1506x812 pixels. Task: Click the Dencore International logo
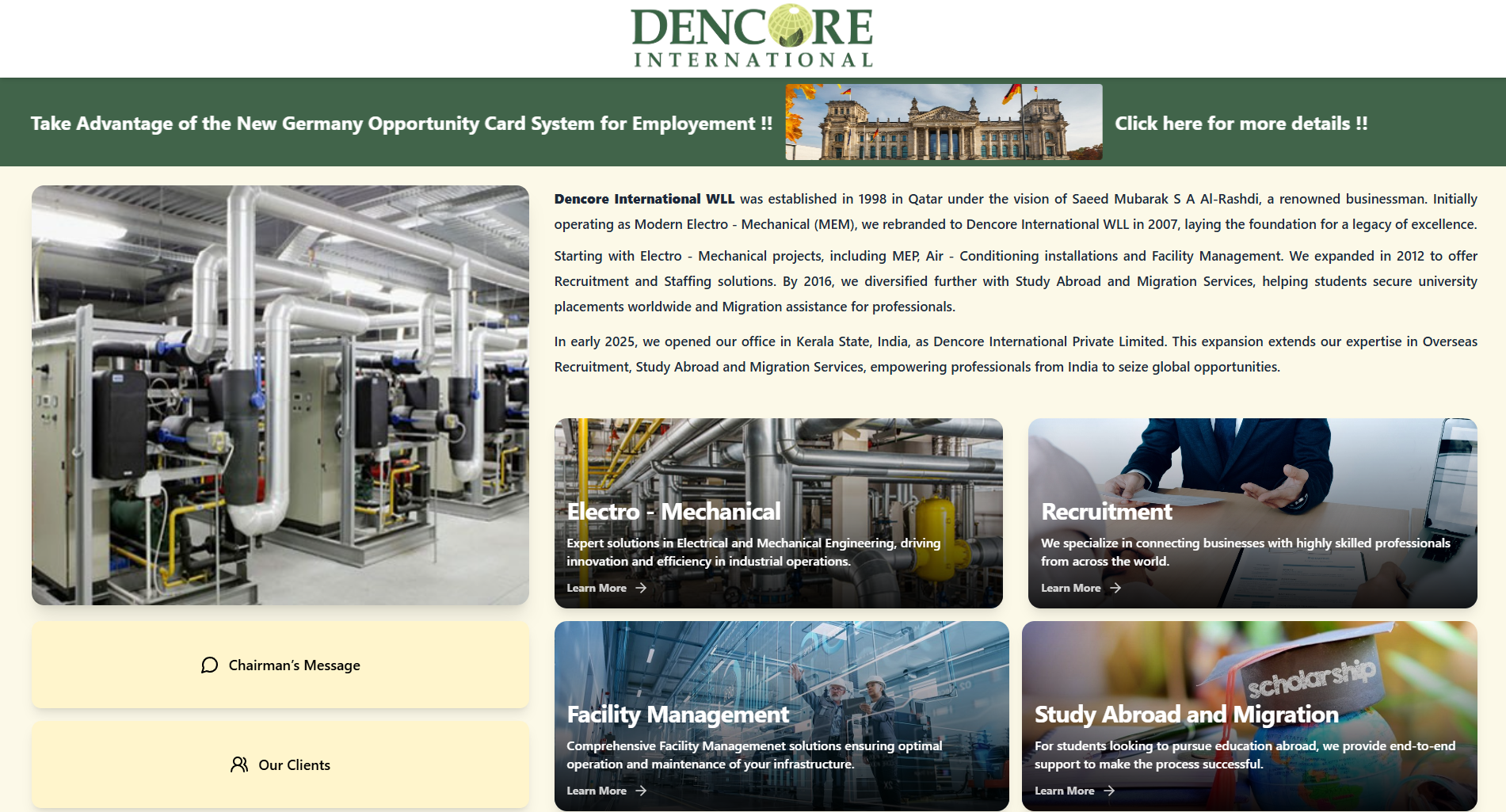pyautogui.click(x=752, y=36)
